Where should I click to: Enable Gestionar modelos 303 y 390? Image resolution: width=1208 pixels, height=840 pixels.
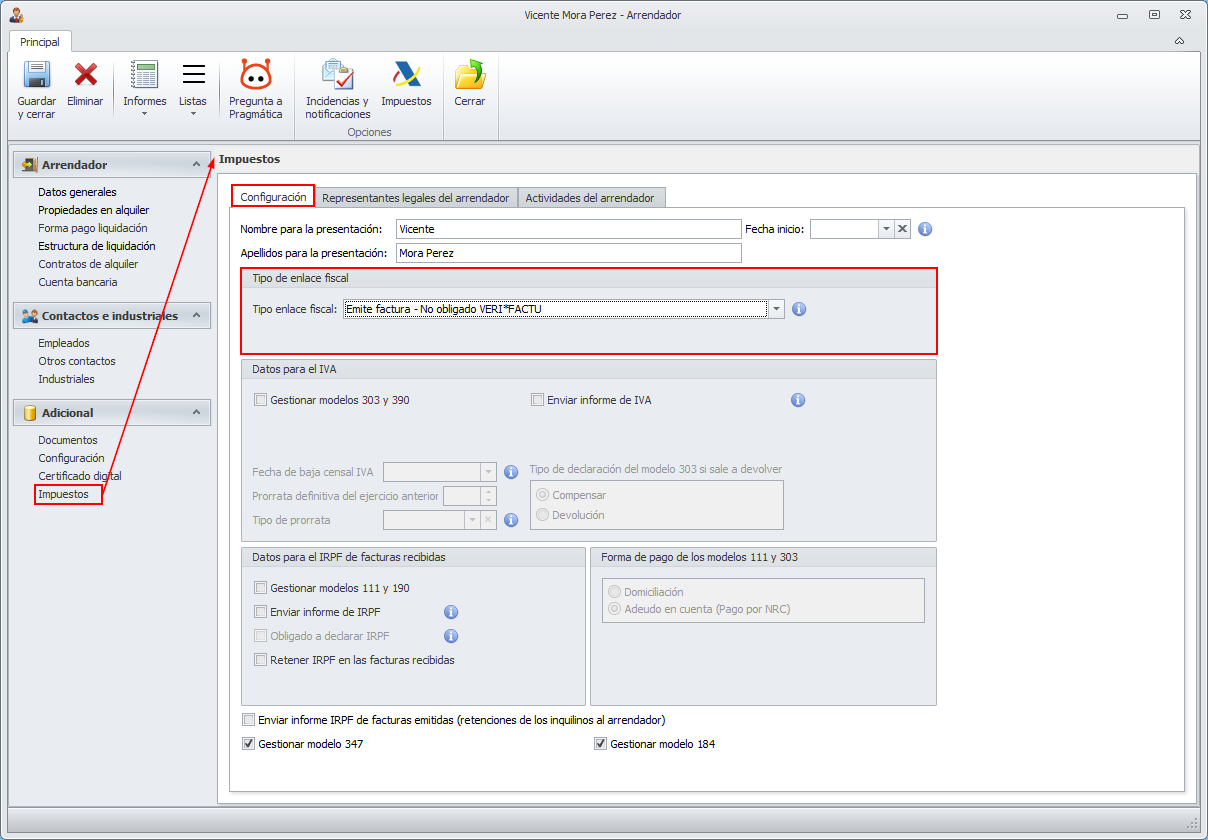[261, 400]
